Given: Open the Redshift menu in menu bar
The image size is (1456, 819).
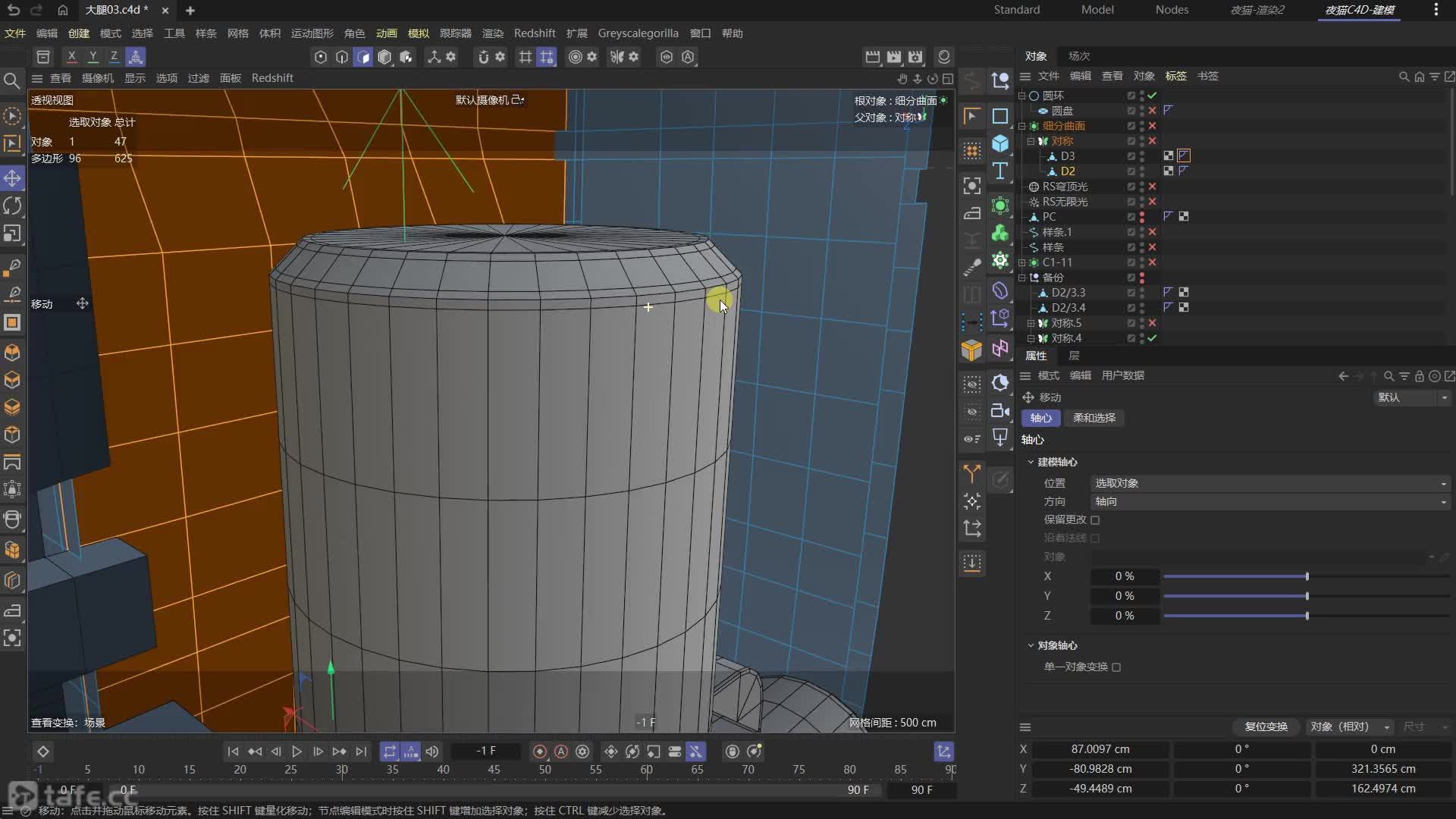Looking at the screenshot, I should (x=534, y=33).
